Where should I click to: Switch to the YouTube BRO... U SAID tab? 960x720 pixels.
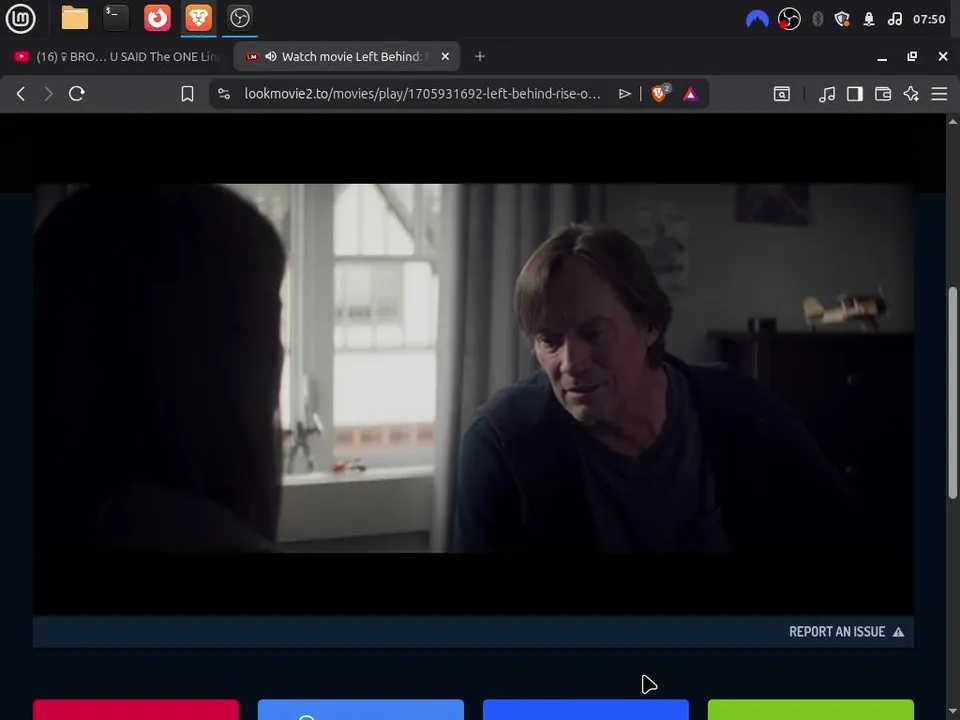pos(117,56)
